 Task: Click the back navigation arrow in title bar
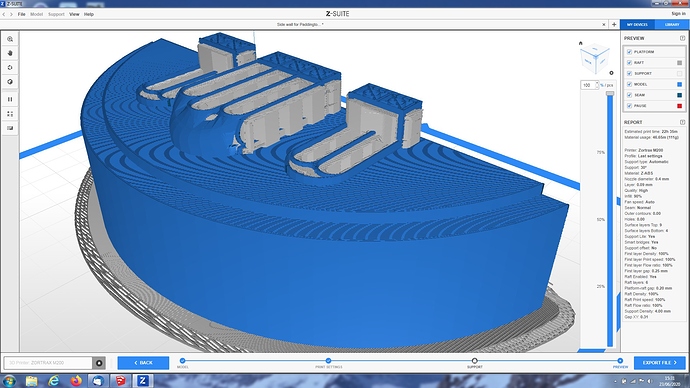(4, 14)
